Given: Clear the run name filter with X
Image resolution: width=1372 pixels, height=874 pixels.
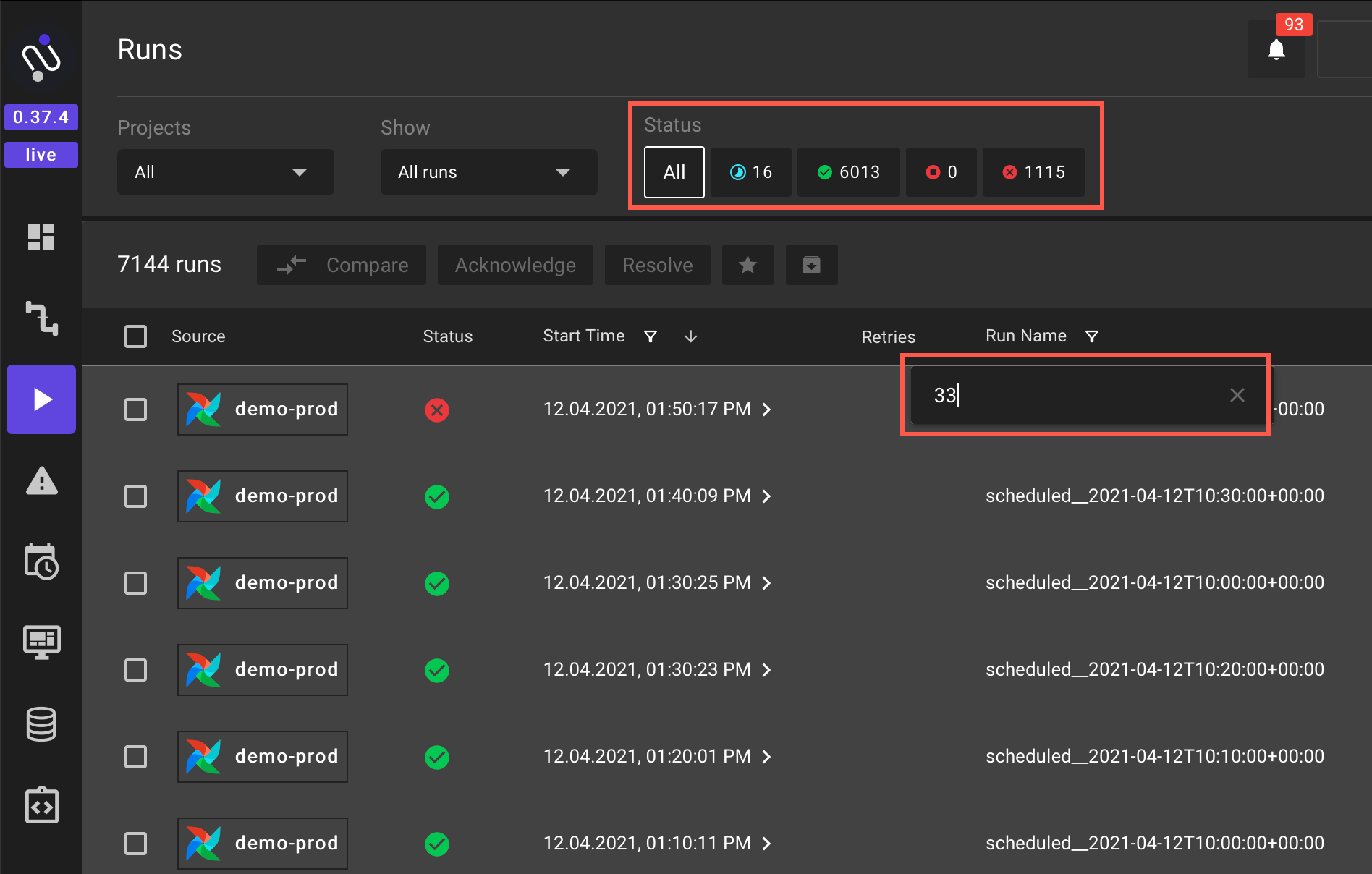Looking at the screenshot, I should pos(1237,395).
